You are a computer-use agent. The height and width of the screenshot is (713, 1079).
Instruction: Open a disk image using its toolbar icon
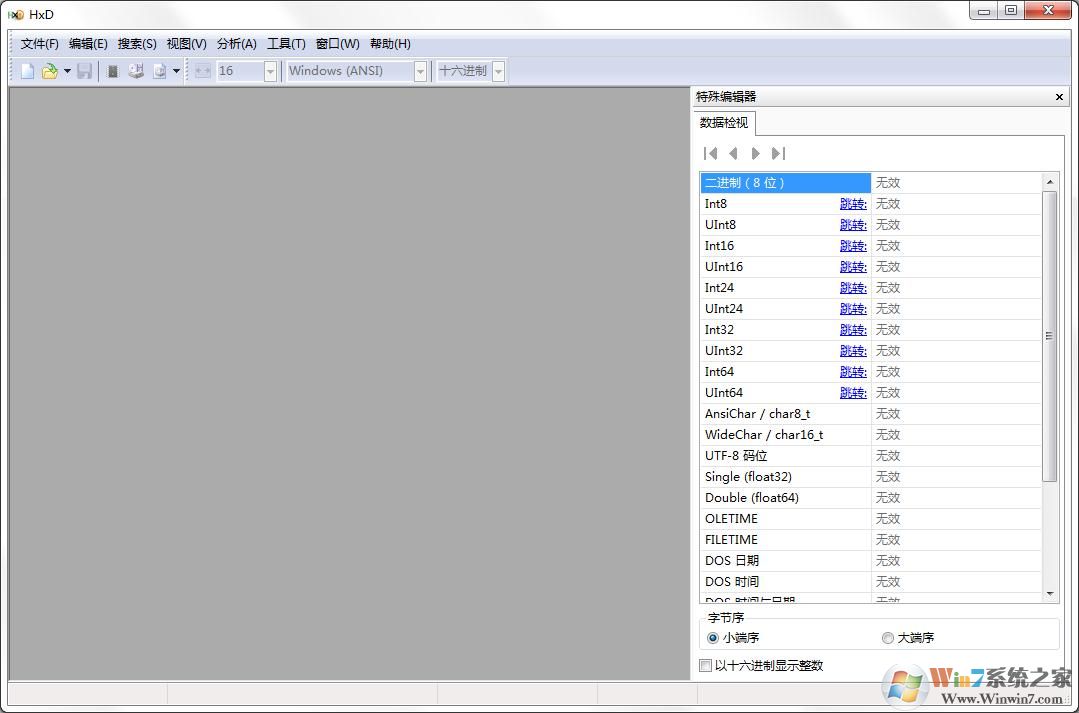[x=159, y=70]
